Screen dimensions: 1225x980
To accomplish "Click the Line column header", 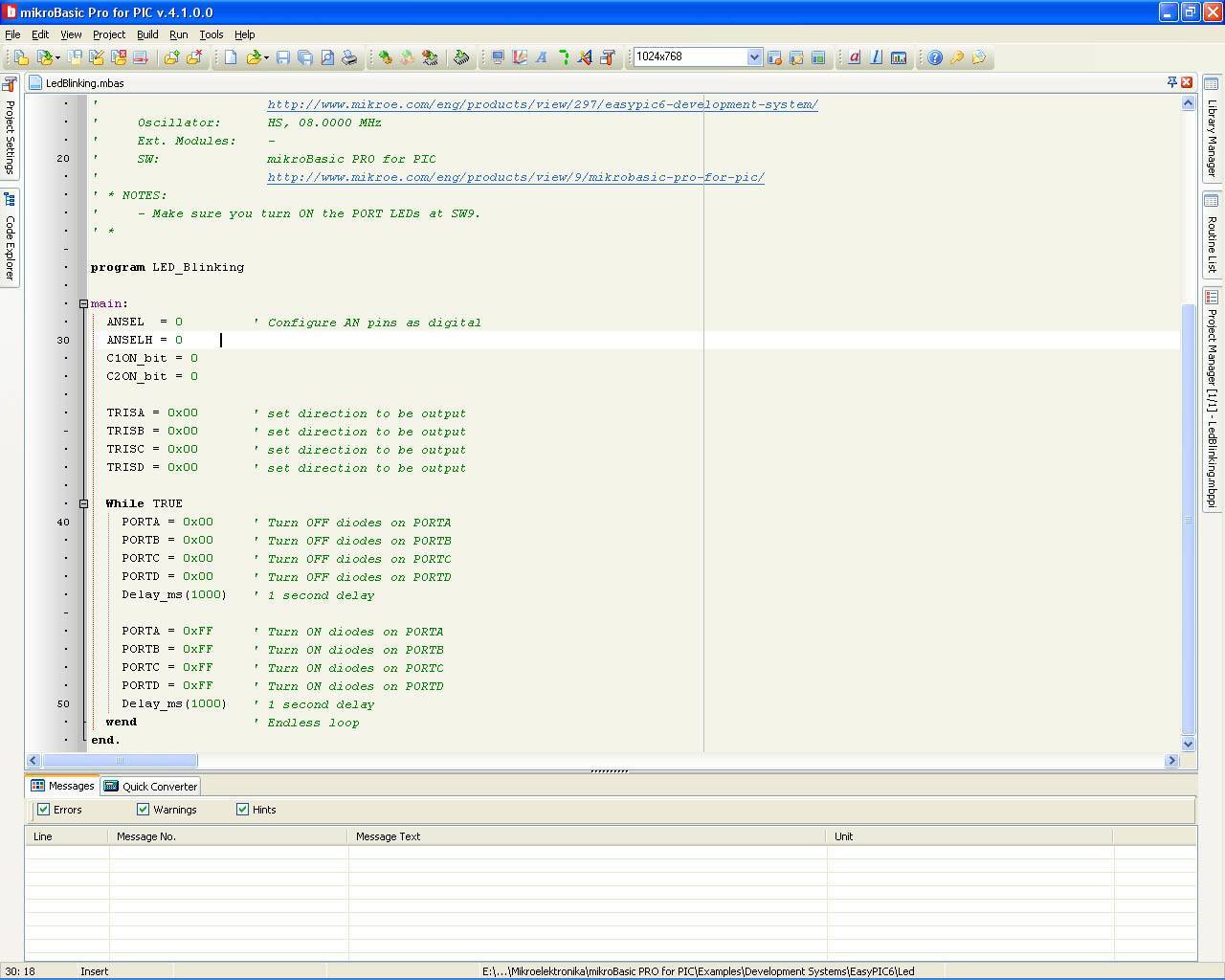I will (x=67, y=836).
